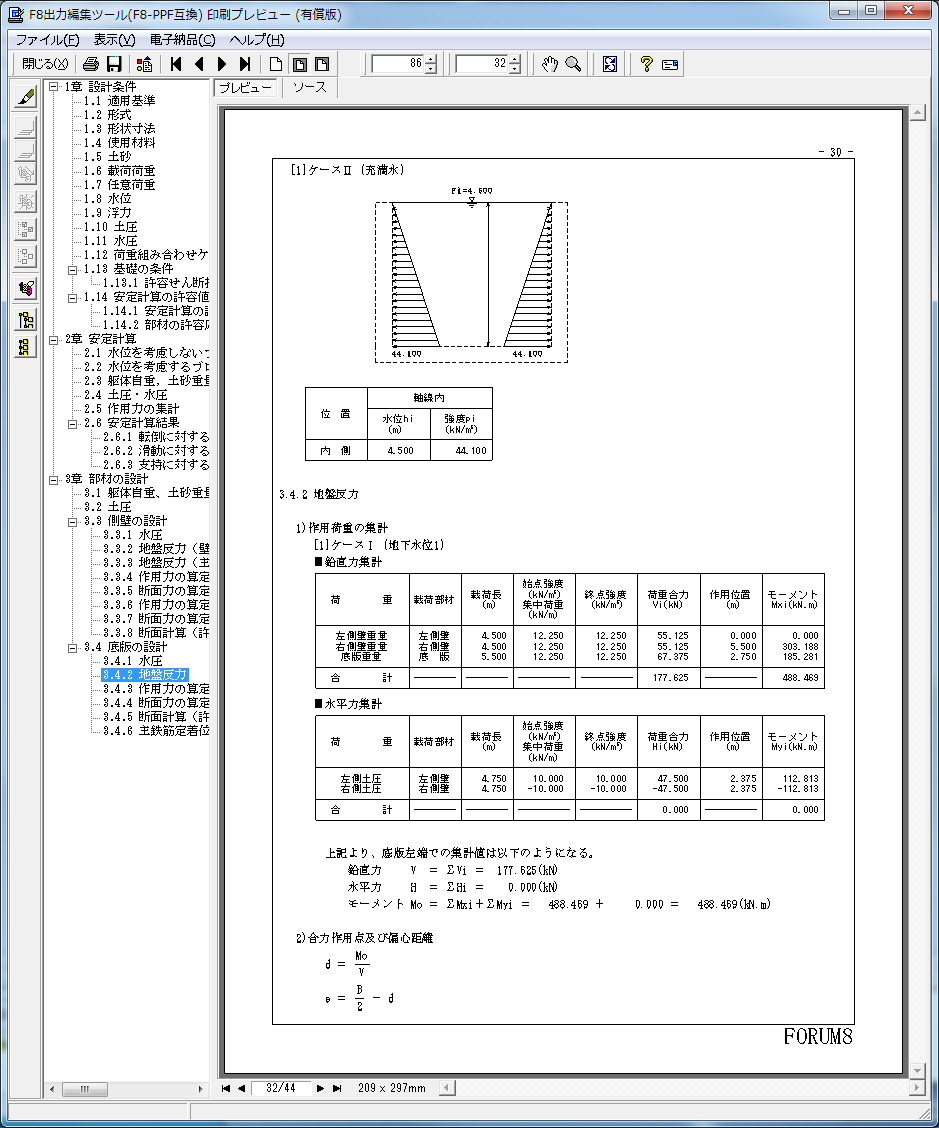Go to next page toolbar arrow

click(x=222, y=64)
